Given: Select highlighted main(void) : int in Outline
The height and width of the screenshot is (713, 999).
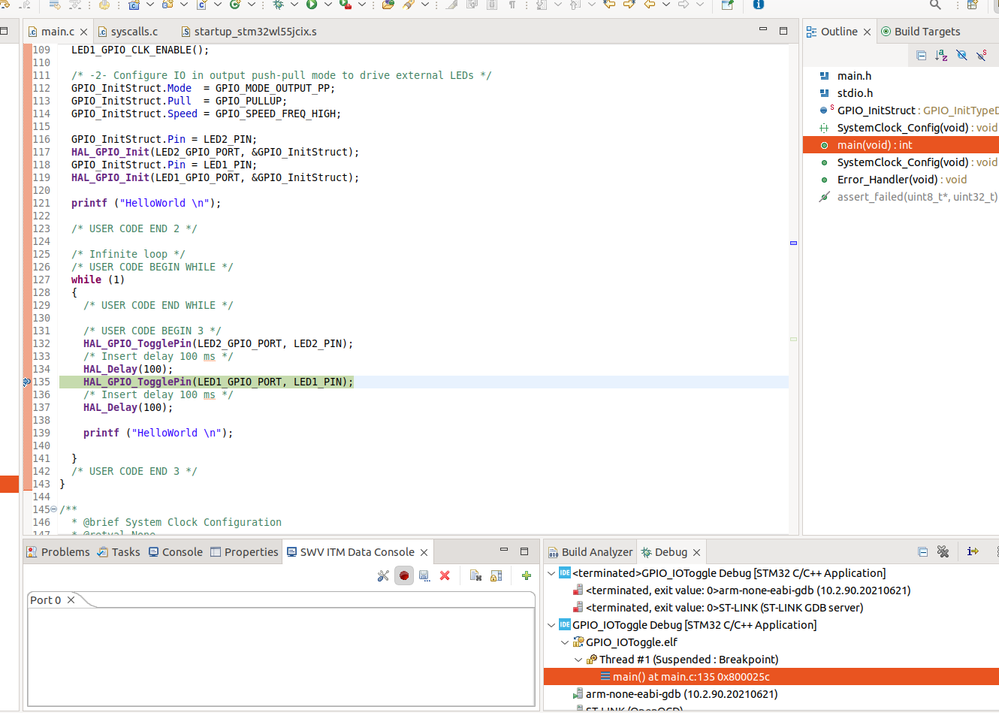Looking at the screenshot, I should click(x=901, y=145).
